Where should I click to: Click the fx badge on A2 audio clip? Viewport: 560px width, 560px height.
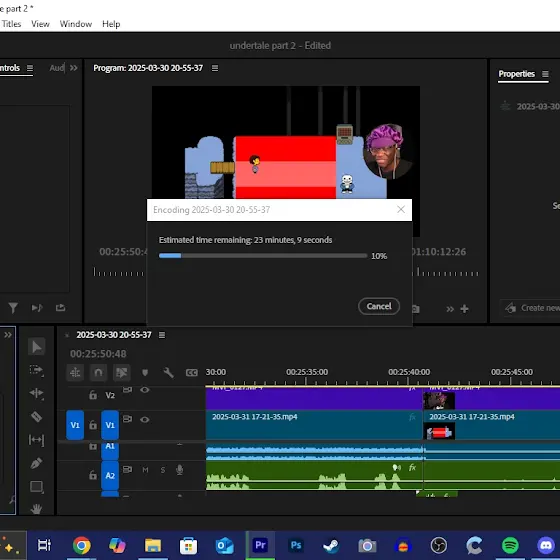412,468
